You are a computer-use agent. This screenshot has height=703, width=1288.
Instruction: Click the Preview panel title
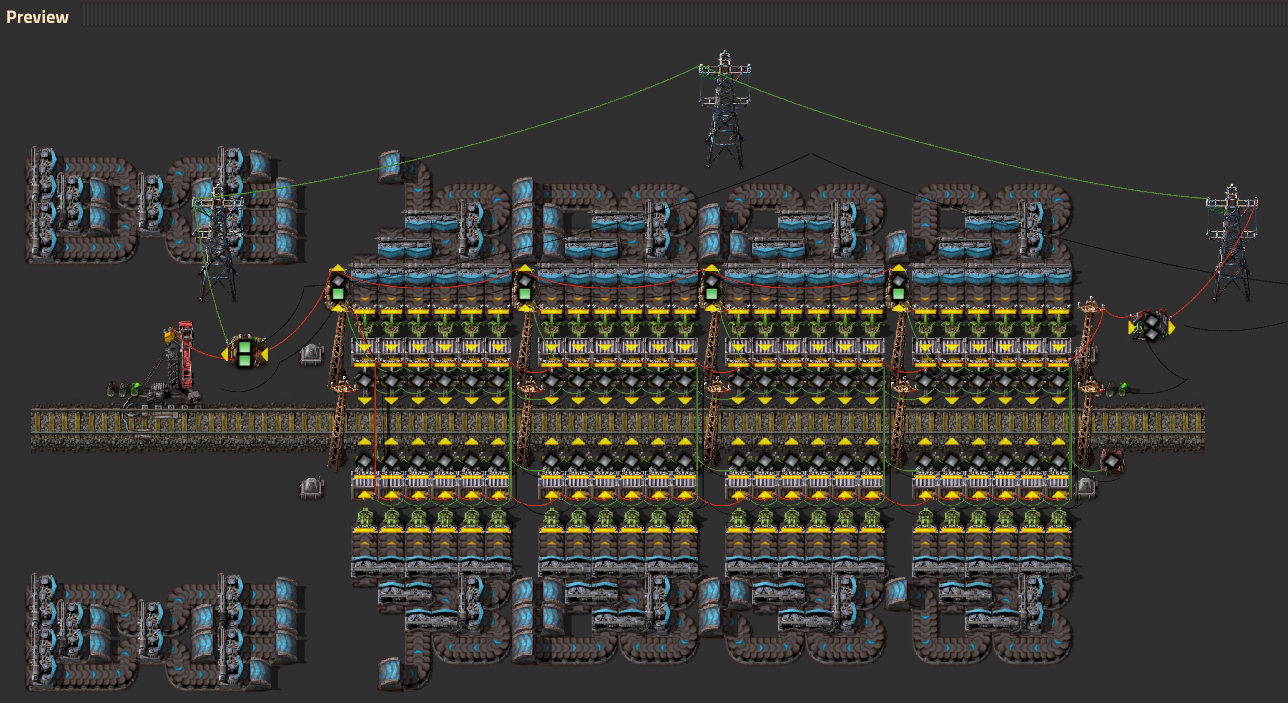click(x=37, y=17)
